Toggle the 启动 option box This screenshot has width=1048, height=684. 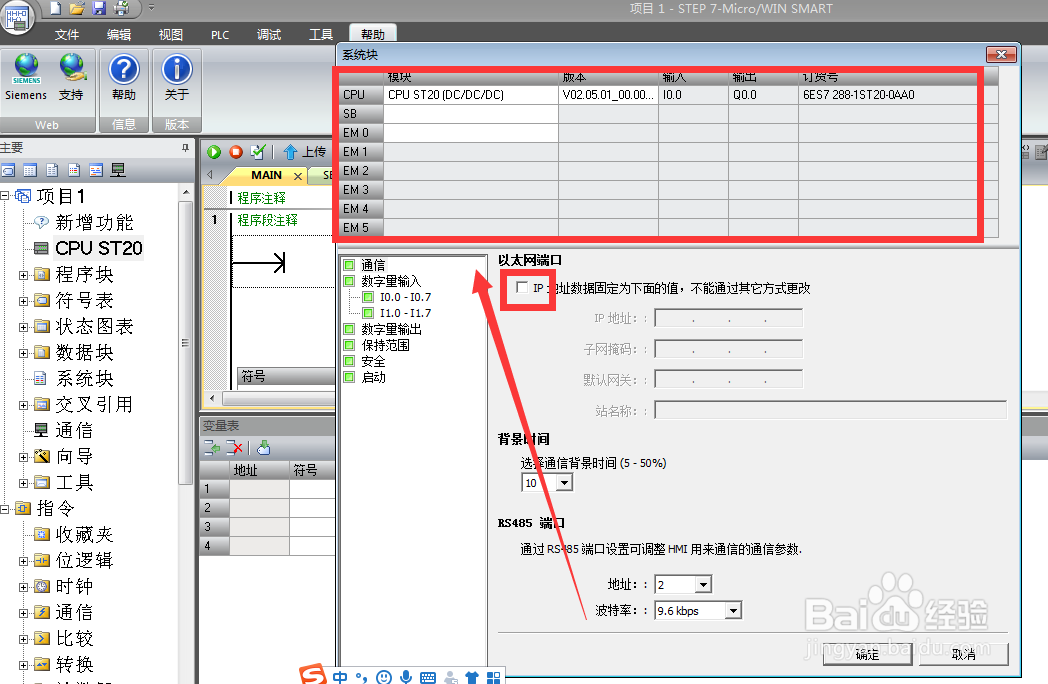coord(349,377)
